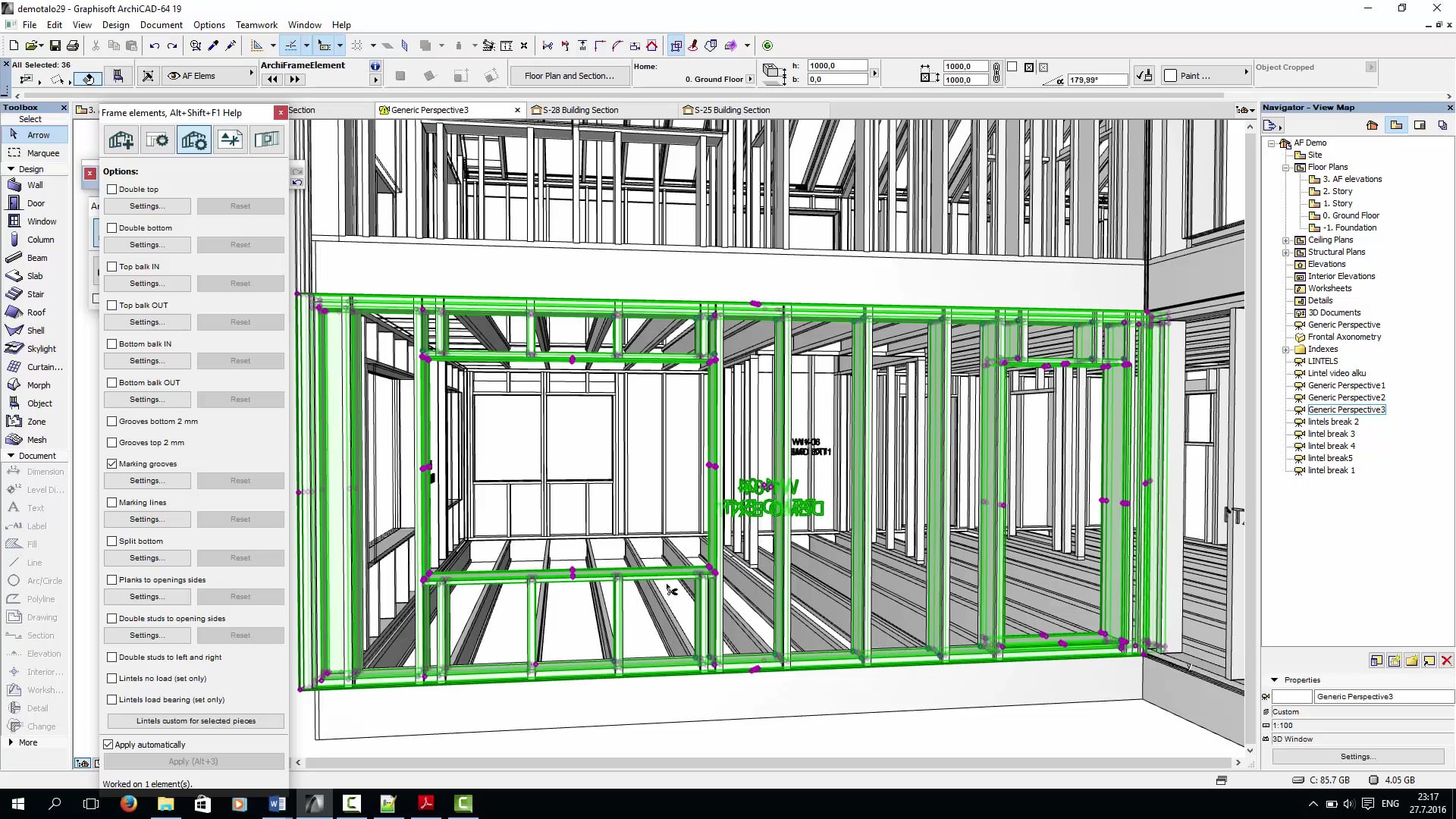The image size is (1456, 819).
Task: Click the Generic Perspective3 view tab
Action: (447, 109)
